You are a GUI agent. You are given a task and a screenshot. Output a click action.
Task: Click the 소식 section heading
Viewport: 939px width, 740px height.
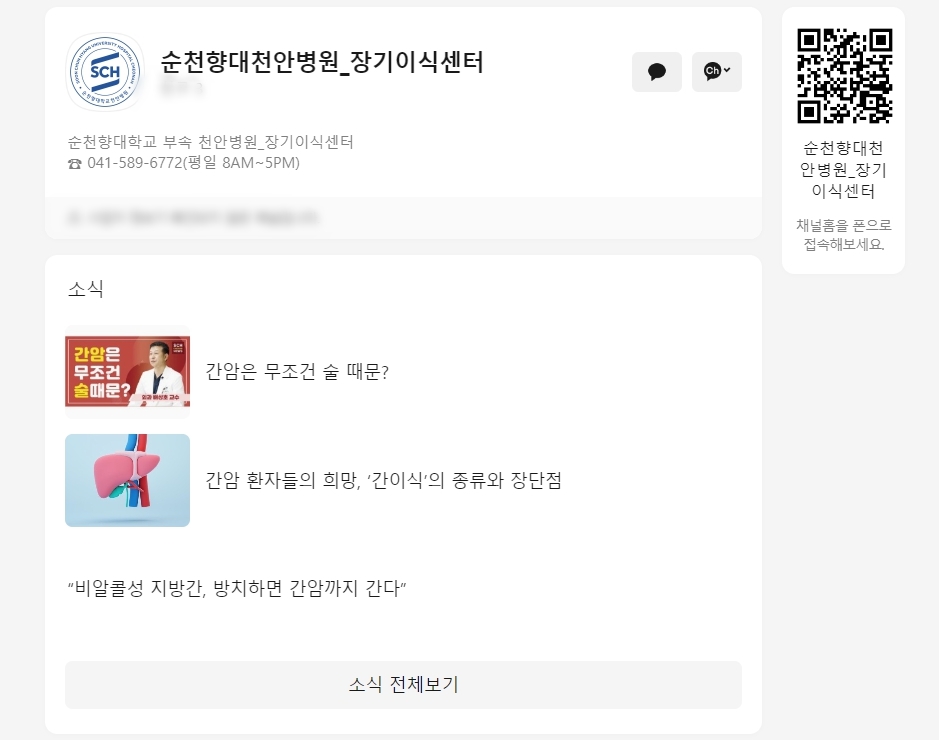tap(86, 289)
